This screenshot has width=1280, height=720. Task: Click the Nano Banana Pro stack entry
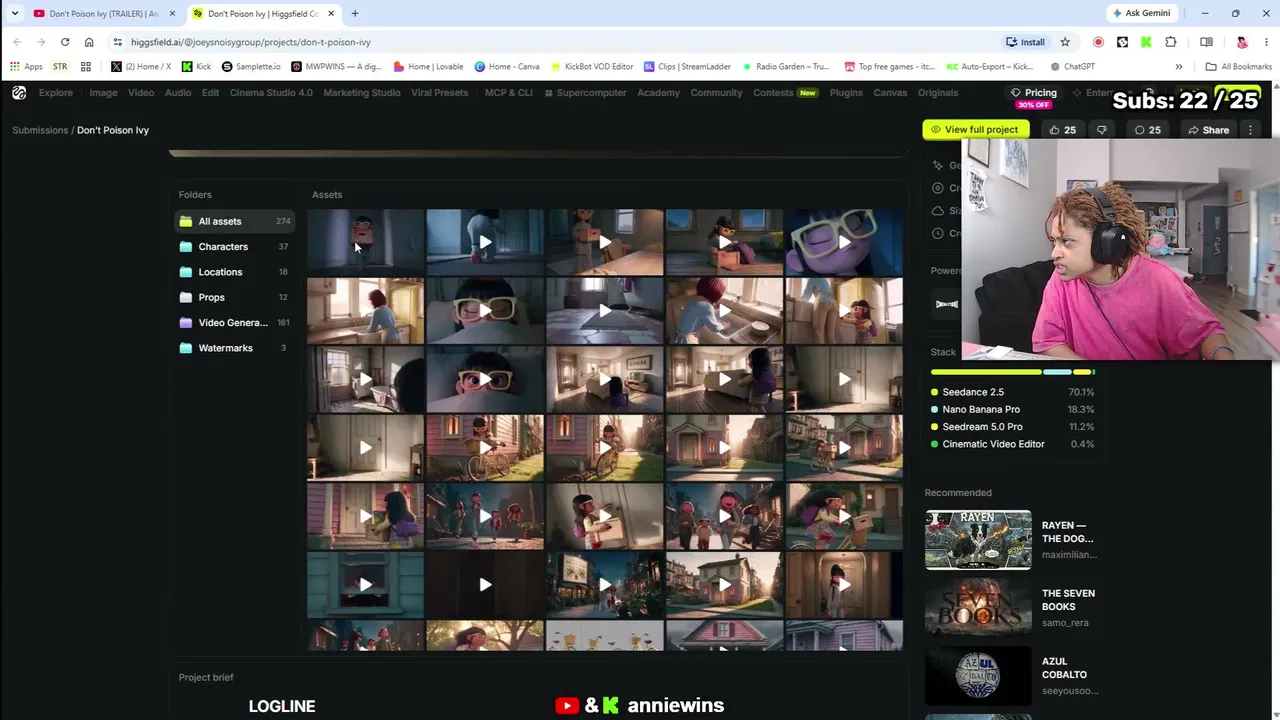pyautogui.click(x=1012, y=409)
